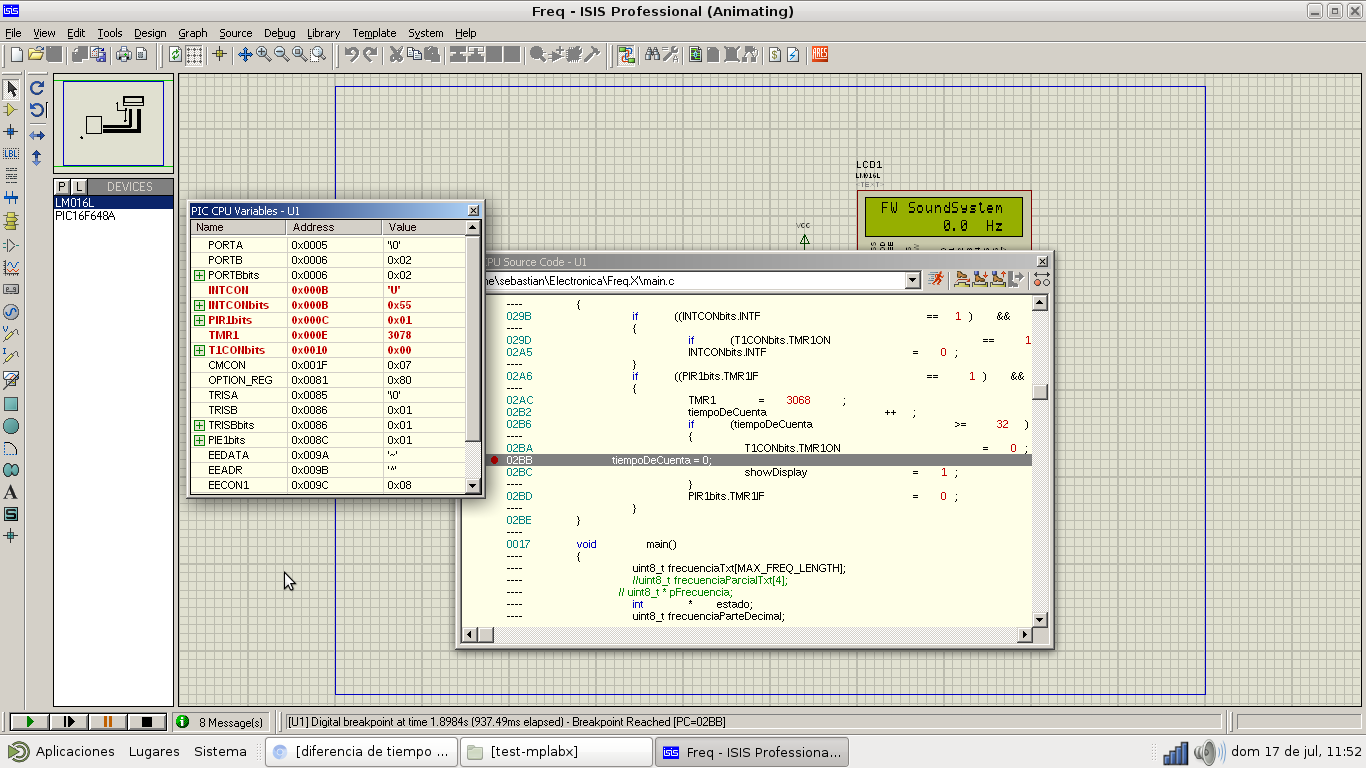
Task: Click the schematic overview thumbnail
Action: (x=113, y=123)
